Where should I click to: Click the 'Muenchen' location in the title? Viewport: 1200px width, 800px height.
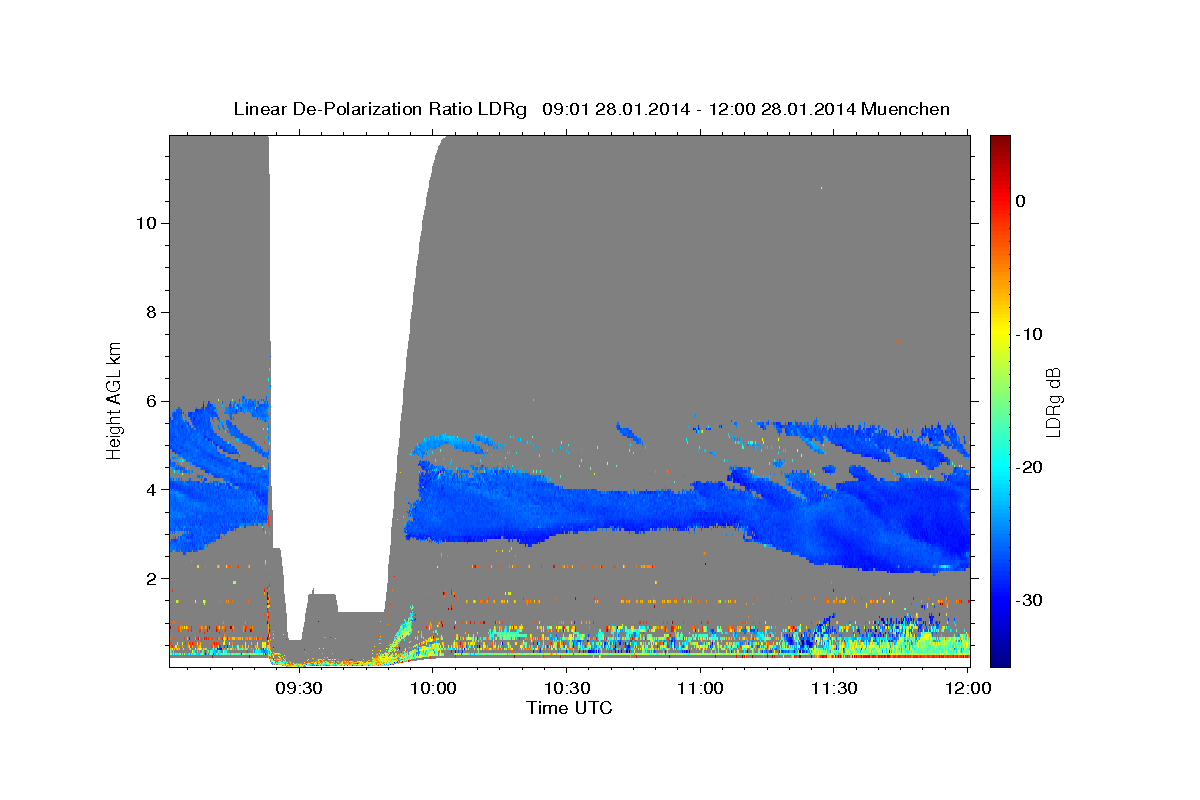tap(906, 109)
